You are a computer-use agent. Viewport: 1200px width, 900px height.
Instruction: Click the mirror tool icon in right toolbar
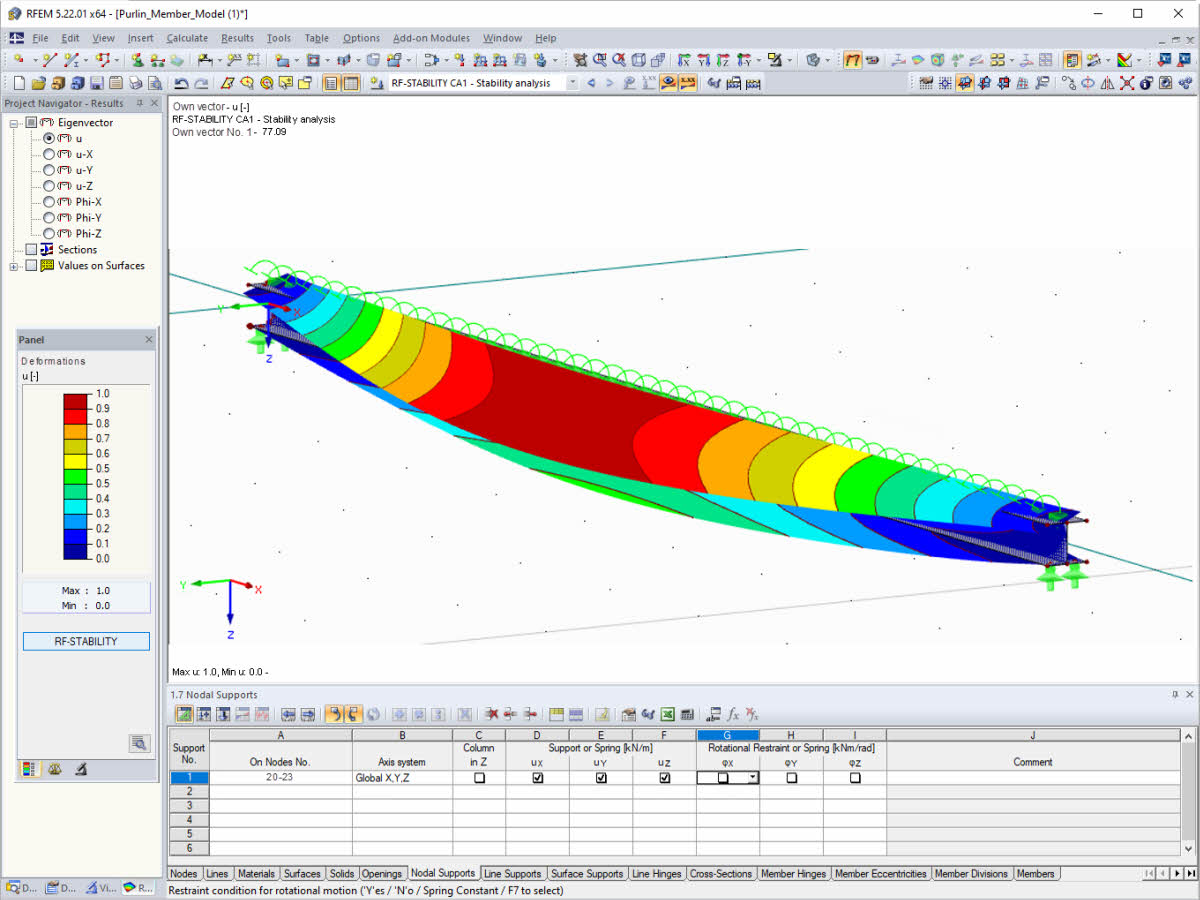pos(1107,83)
